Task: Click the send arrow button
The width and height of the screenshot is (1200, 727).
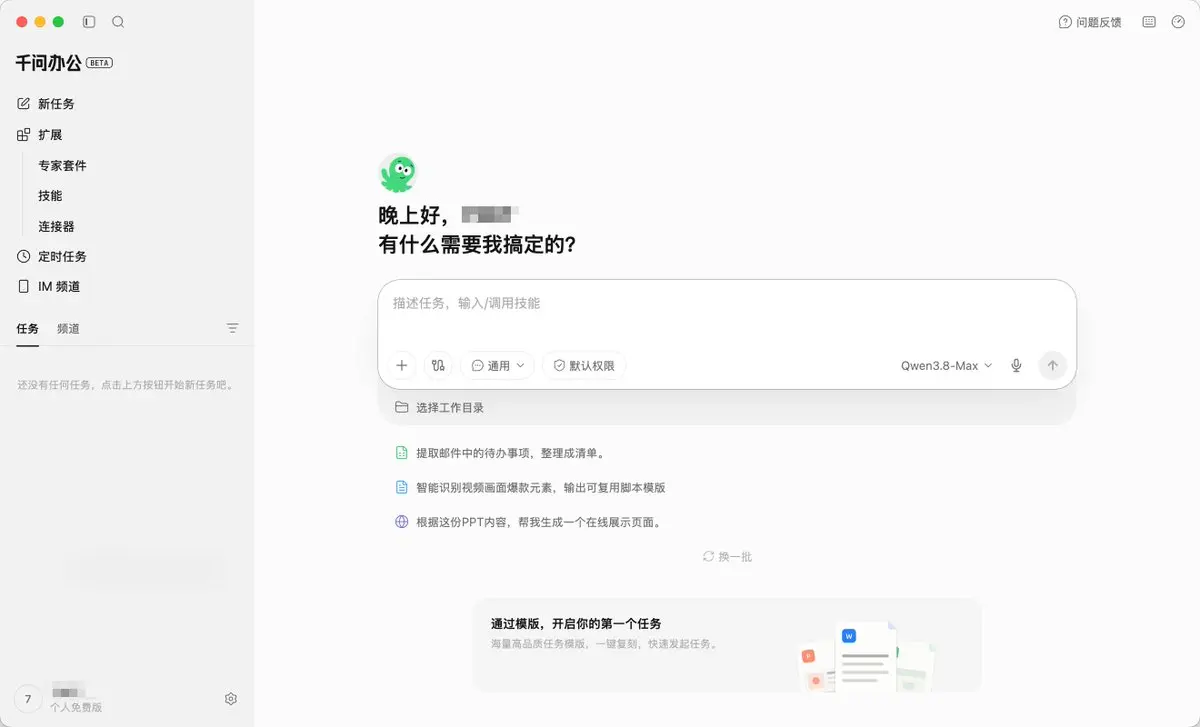Action: pos(1052,366)
